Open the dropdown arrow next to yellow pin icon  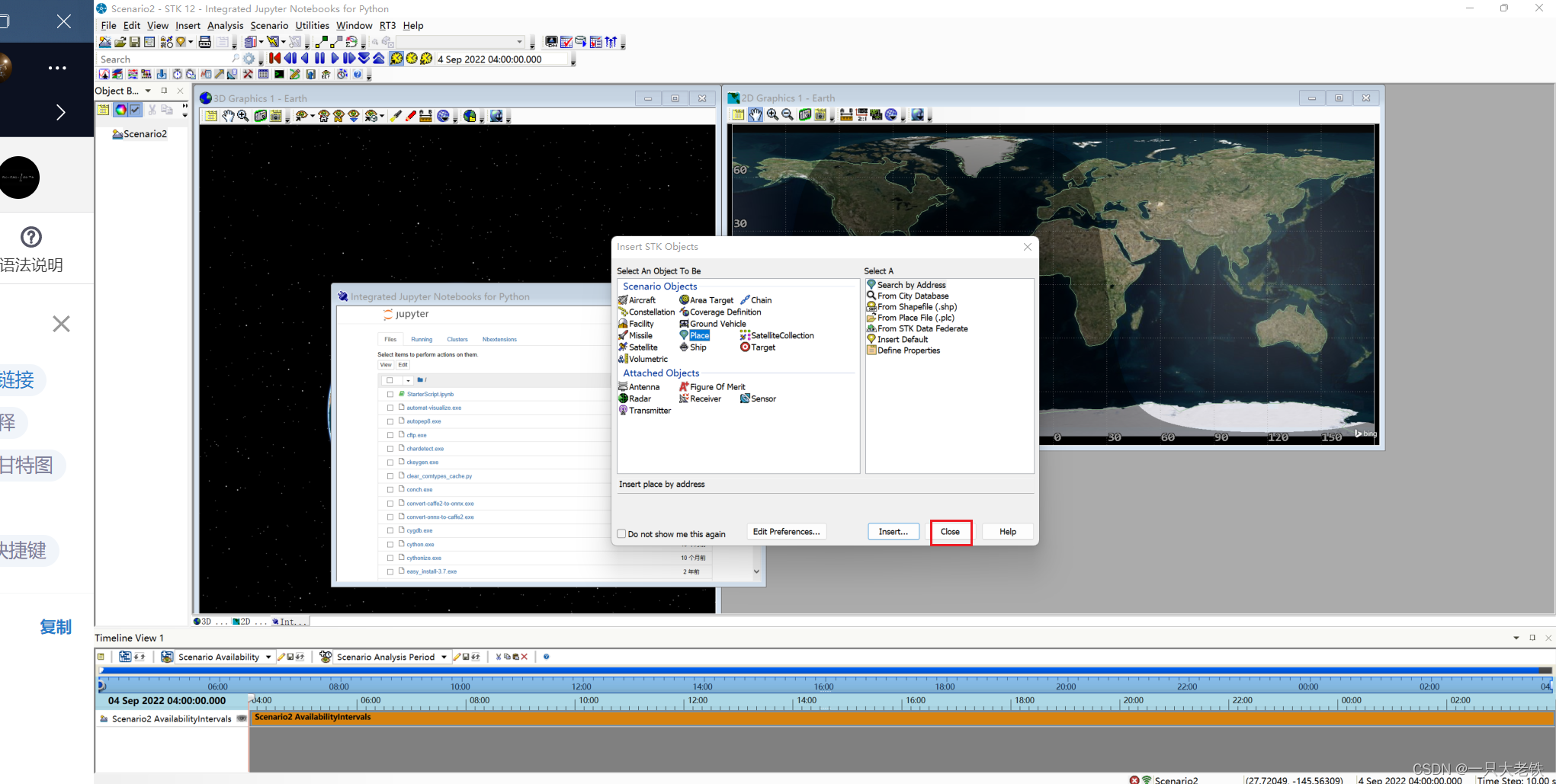click(191, 42)
